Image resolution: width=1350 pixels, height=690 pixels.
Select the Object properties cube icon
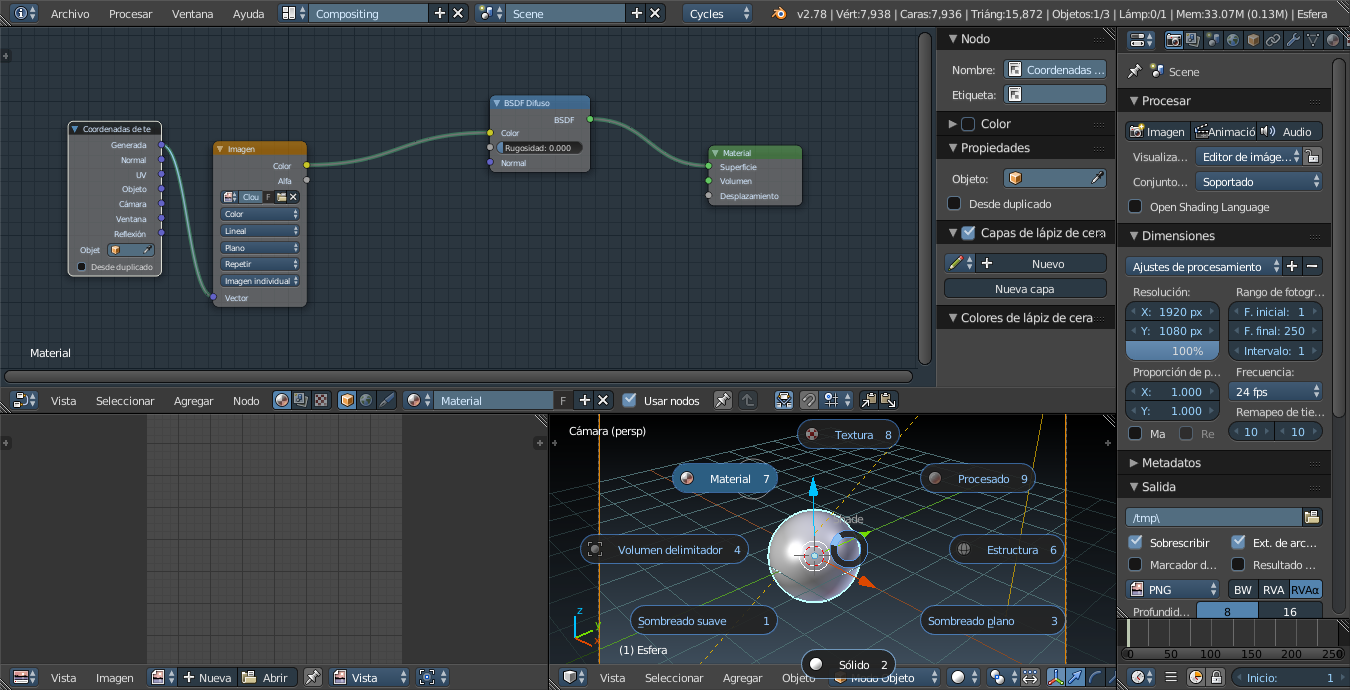tap(1253, 41)
